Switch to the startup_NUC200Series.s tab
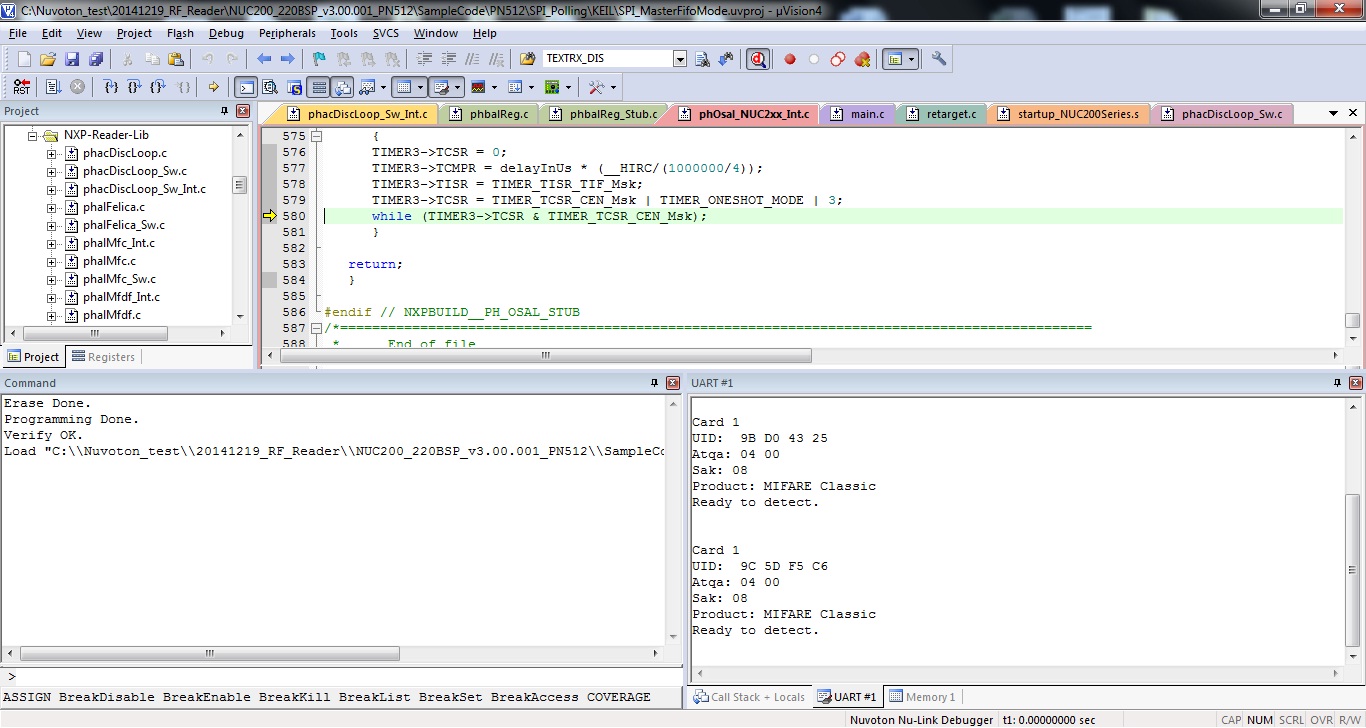This screenshot has height=728, width=1366. (x=1068, y=114)
